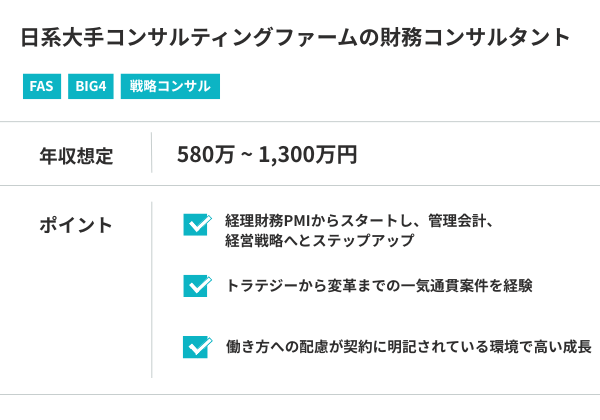The width and height of the screenshot is (600, 420).
Task: Open the 戦略コンサル tag
Action: [x=169, y=86]
